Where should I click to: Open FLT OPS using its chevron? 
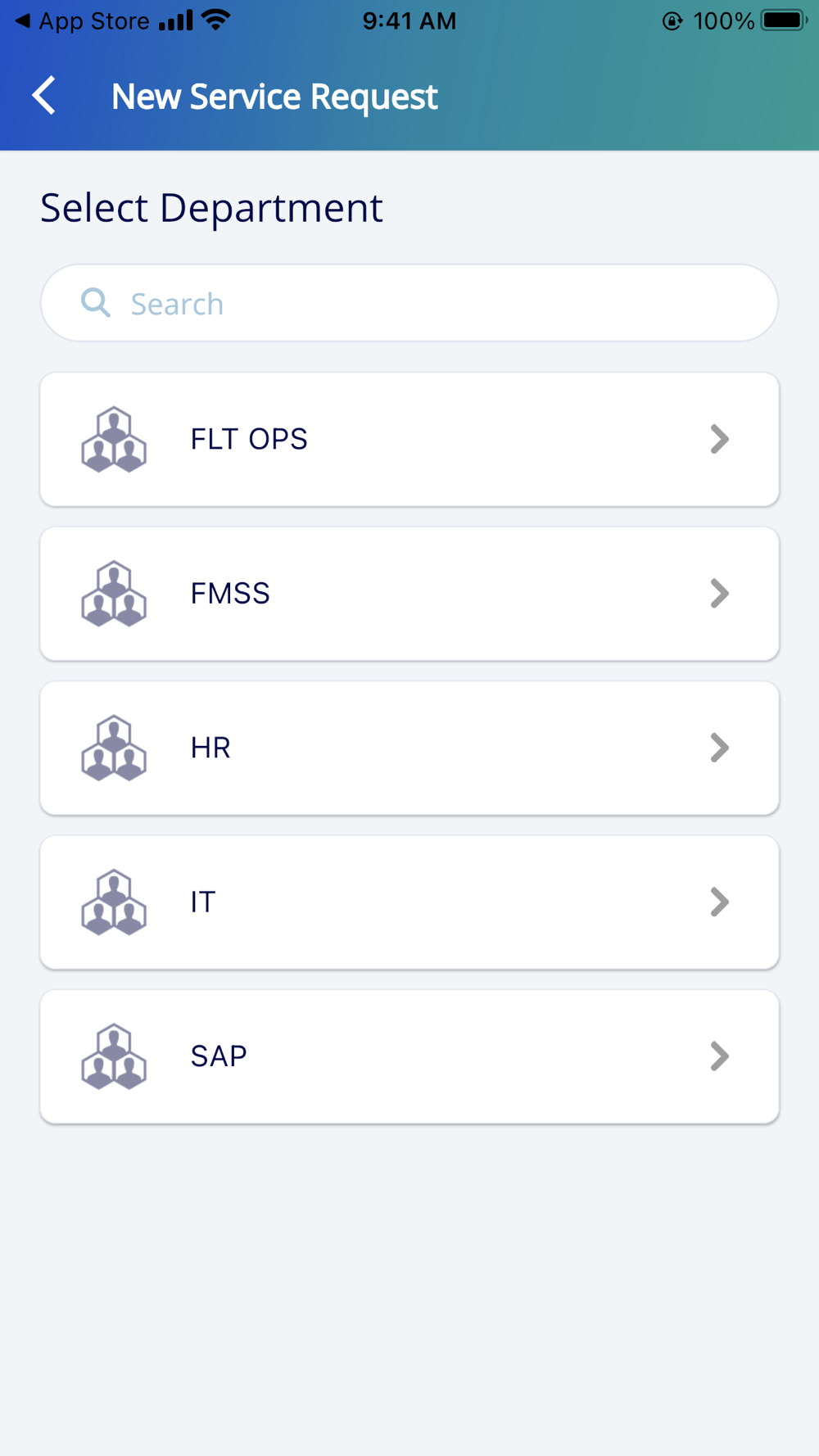[x=719, y=439]
